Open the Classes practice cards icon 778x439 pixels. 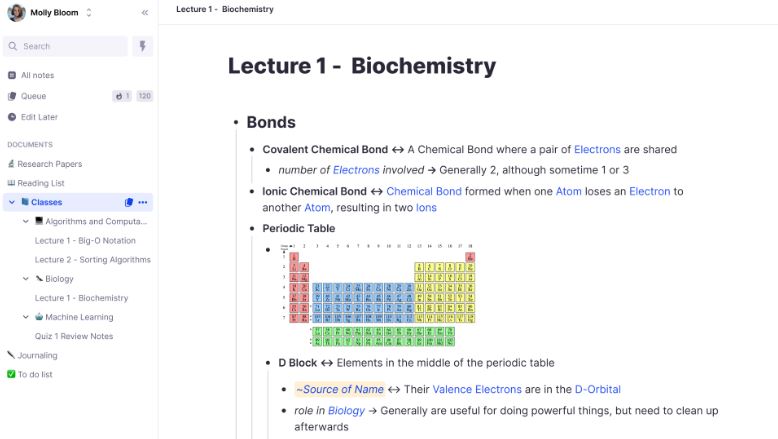click(129, 202)
